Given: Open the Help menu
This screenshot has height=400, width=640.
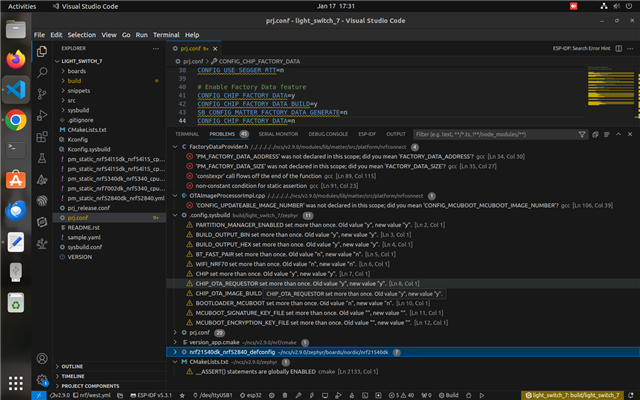Looking at the screenshot, I should [x=192, y=35].
